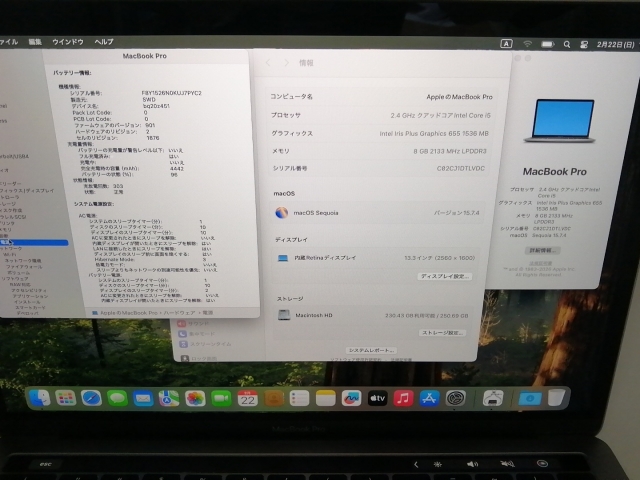The height and width of the screenshot is (480, 640).
Task: Open the ヘルプ menu
Action: point(104,42)
